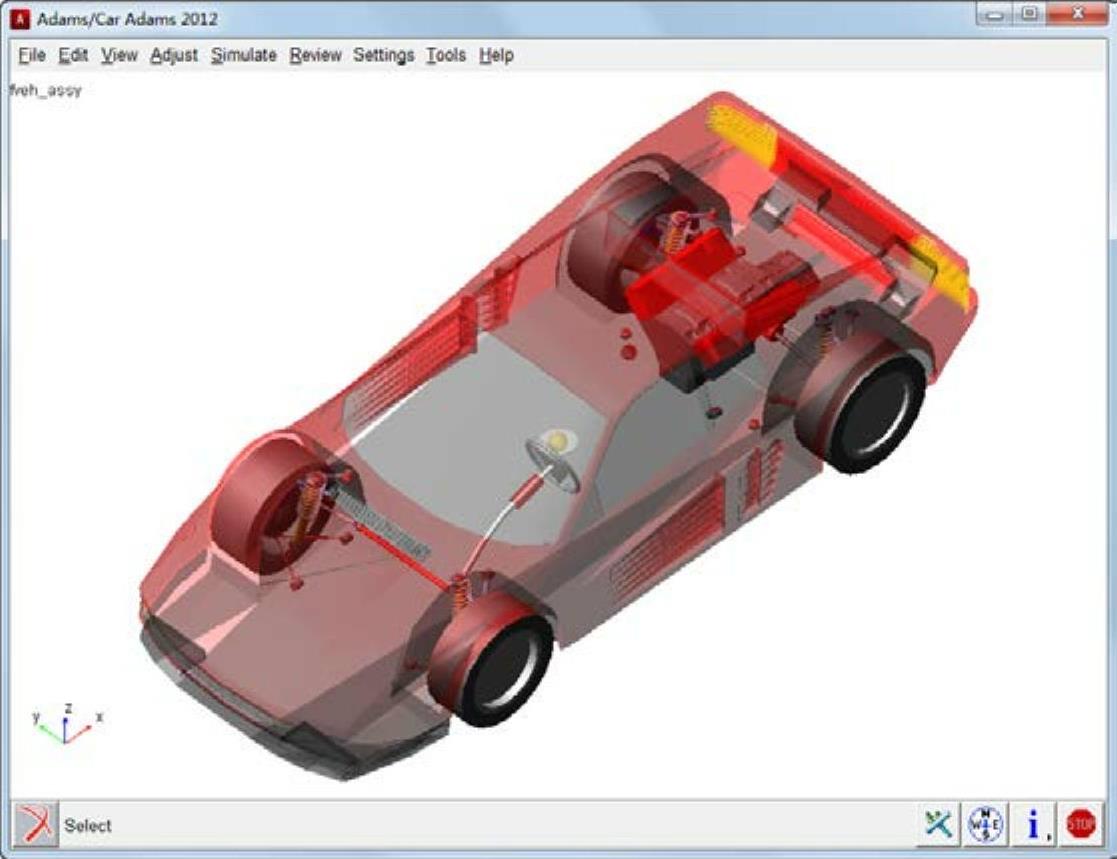Minimize the Adams/Car window
This screenshot has height=859, width=1117.
click(x=994, y=14)
